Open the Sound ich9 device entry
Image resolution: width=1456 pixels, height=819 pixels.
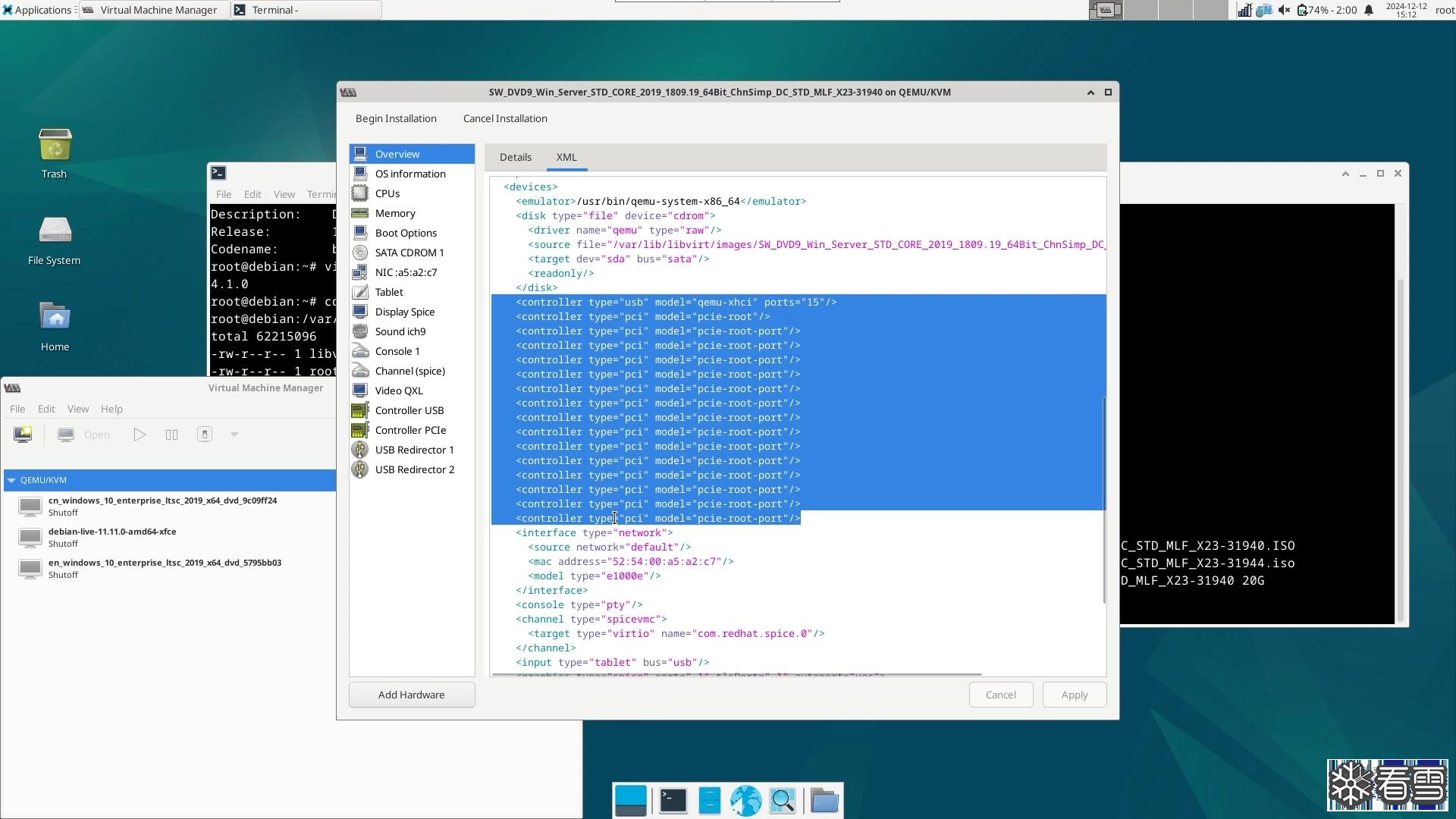pyautogui.click(x=400, y=331)
